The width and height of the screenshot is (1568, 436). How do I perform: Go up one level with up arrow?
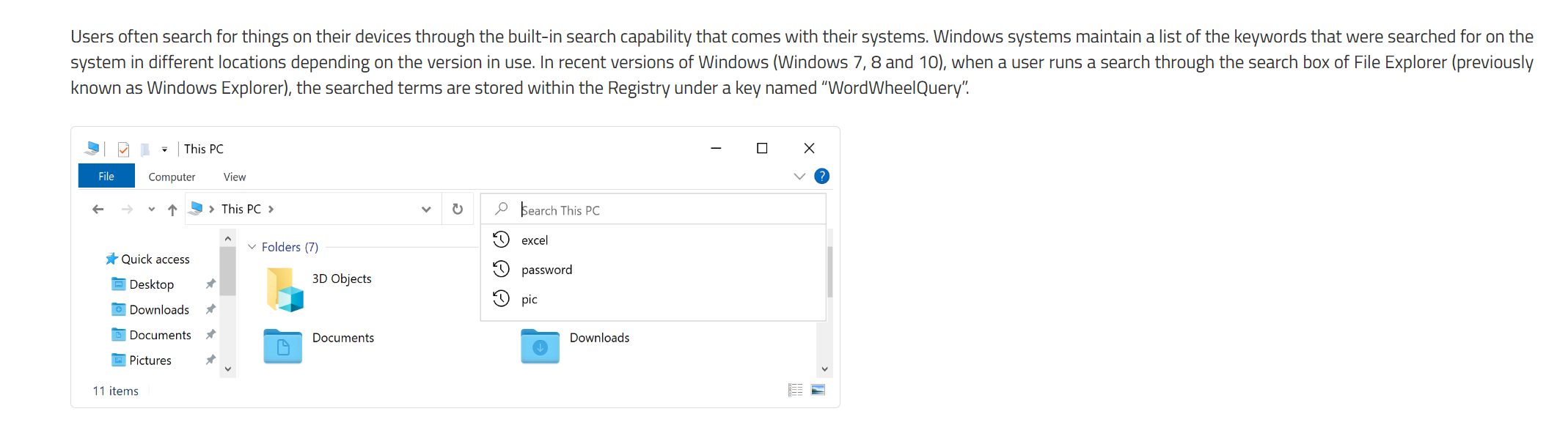[x=172, y=210]
